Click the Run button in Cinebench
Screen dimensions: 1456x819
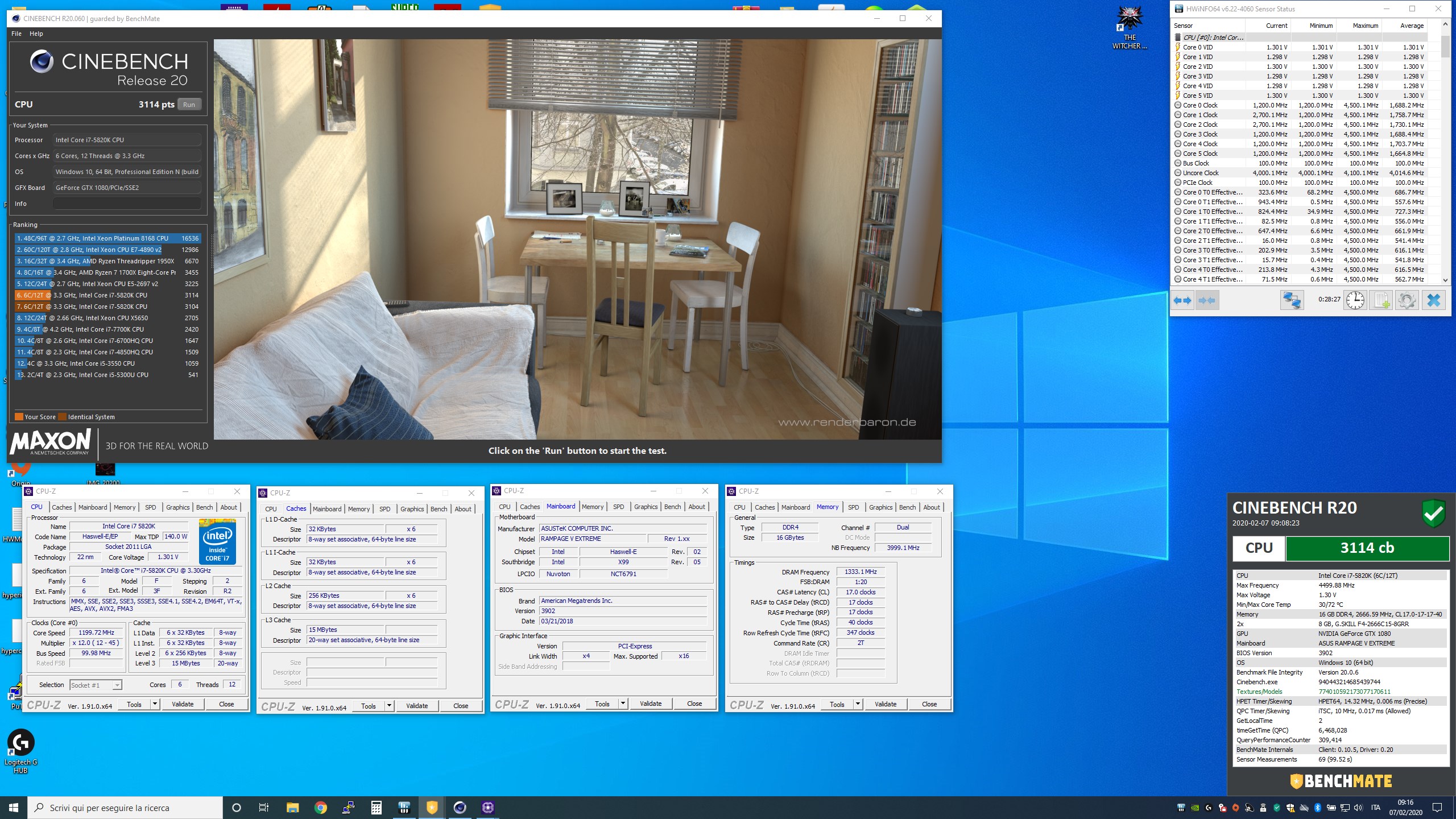(189, 105)
